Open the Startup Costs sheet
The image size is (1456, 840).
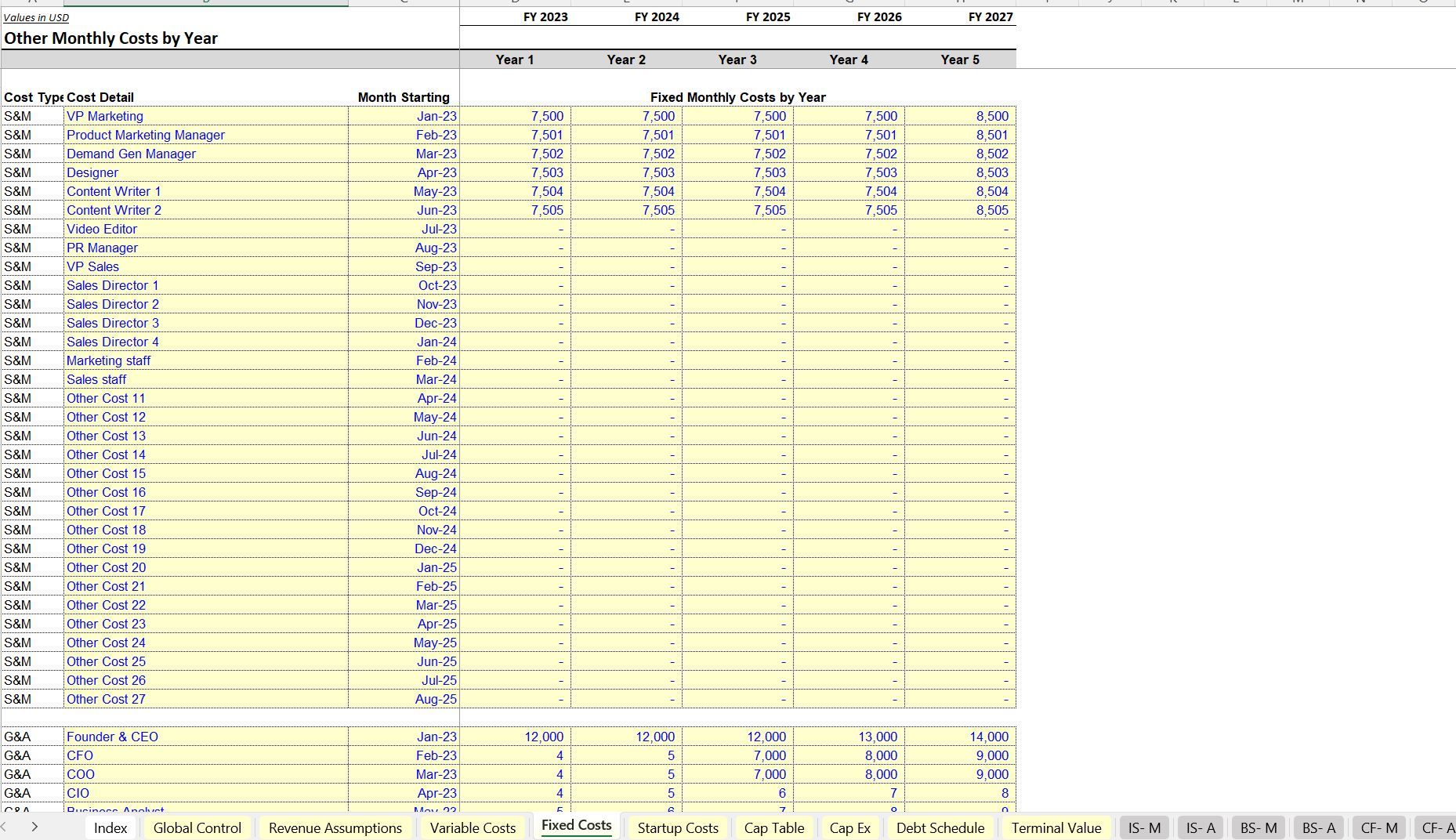(x=677, y=827)
